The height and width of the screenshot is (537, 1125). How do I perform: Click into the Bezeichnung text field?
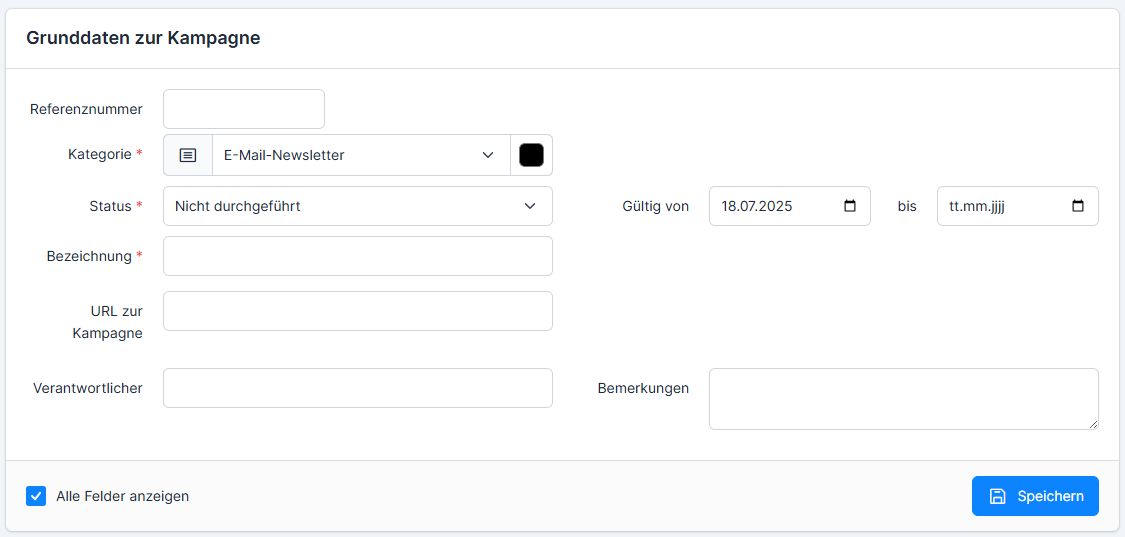point(358,256)
